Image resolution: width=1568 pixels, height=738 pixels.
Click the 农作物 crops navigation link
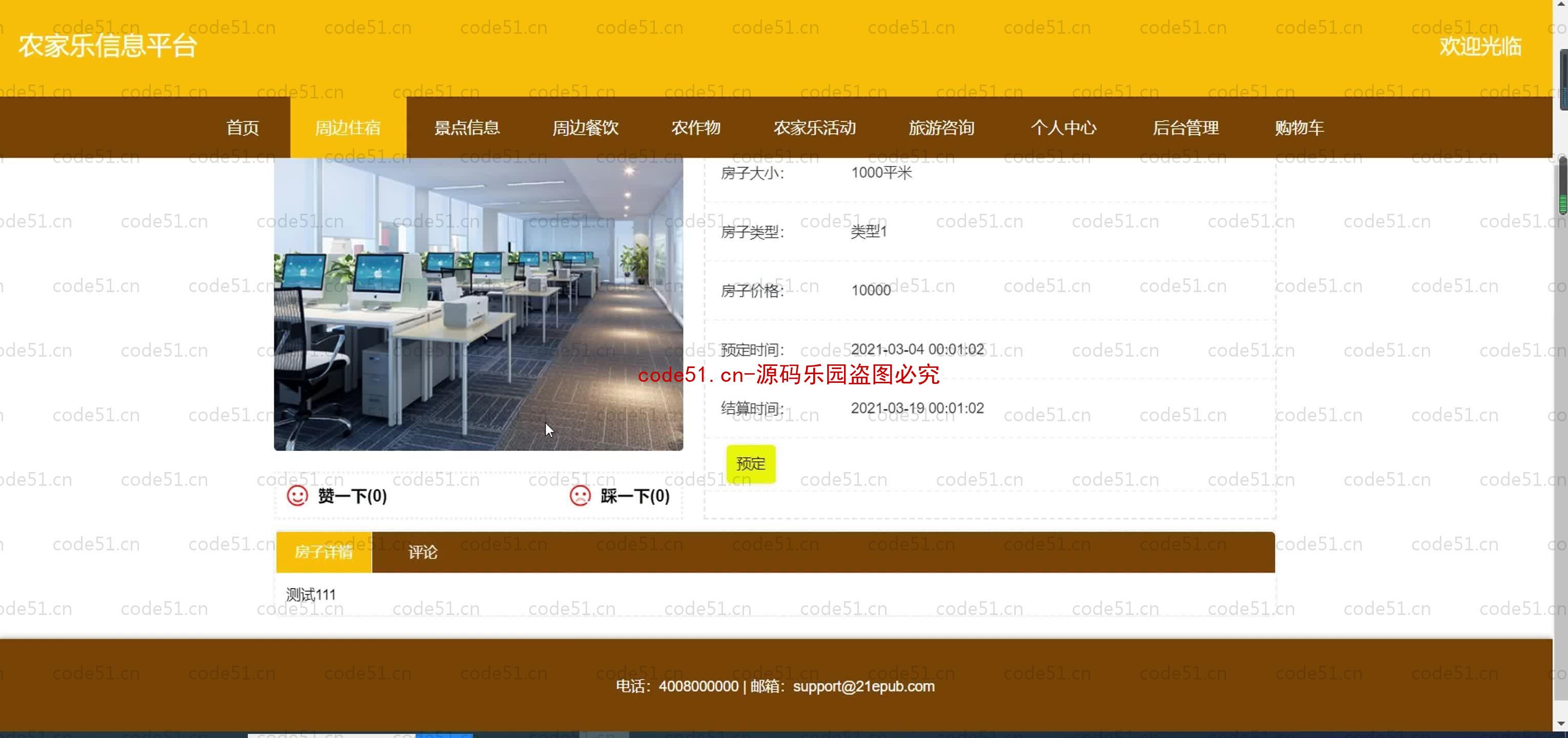(696, 127)
